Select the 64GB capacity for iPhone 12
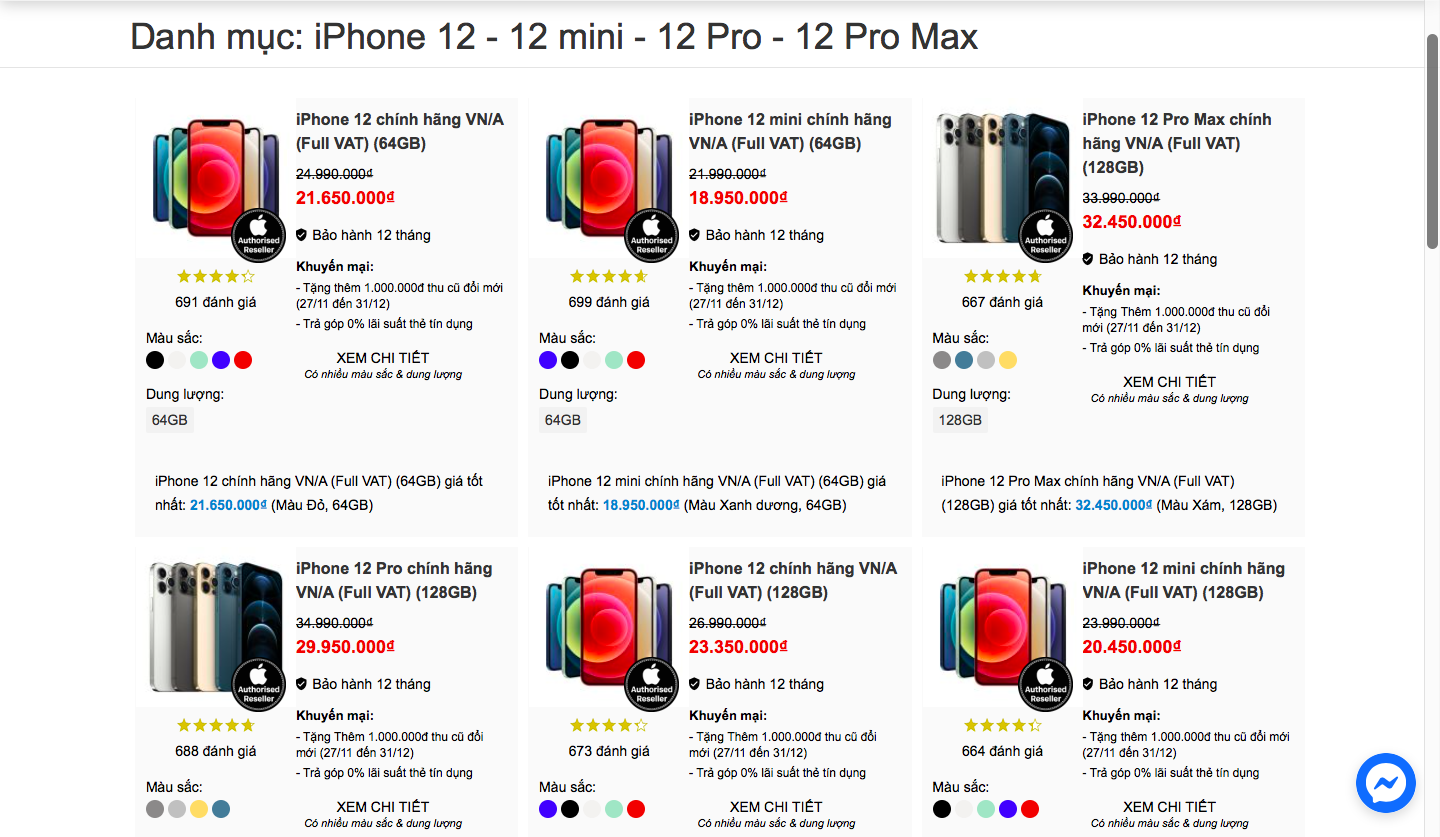This screenshot has height=837, width=1440. [170, 420]
